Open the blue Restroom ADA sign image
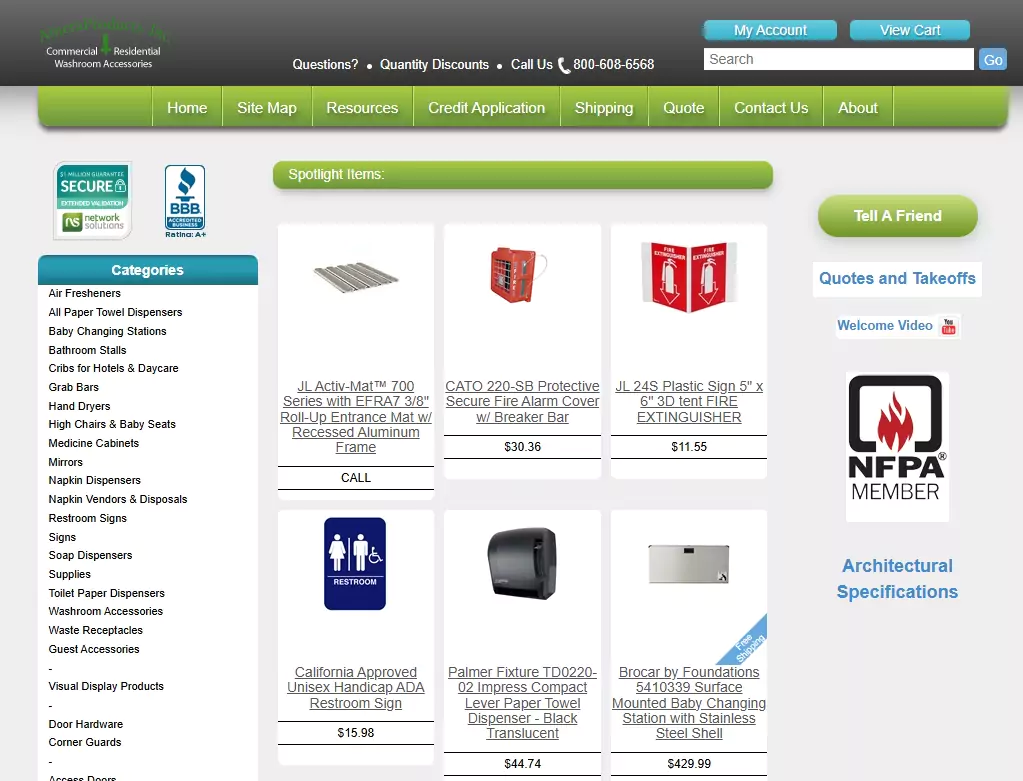This screenshot has height=781, width=1023. pyautogui.click(x=355, y=564)
